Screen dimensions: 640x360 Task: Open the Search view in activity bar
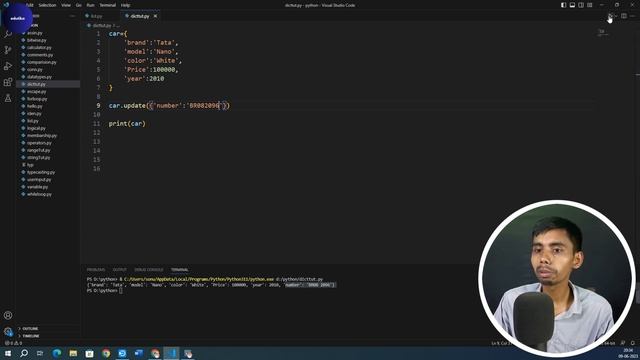[8, 35]
